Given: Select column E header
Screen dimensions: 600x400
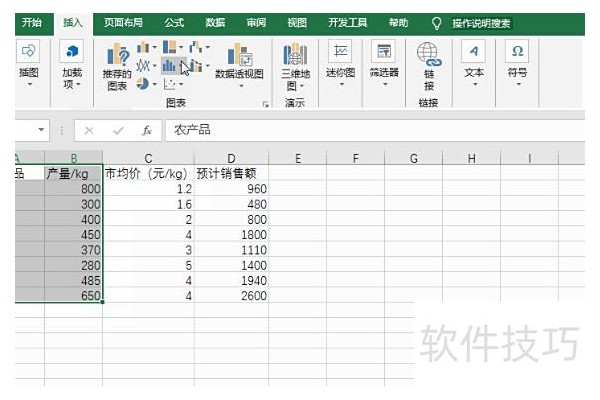Looking at the screenshot, I should (x=298, y=158).
